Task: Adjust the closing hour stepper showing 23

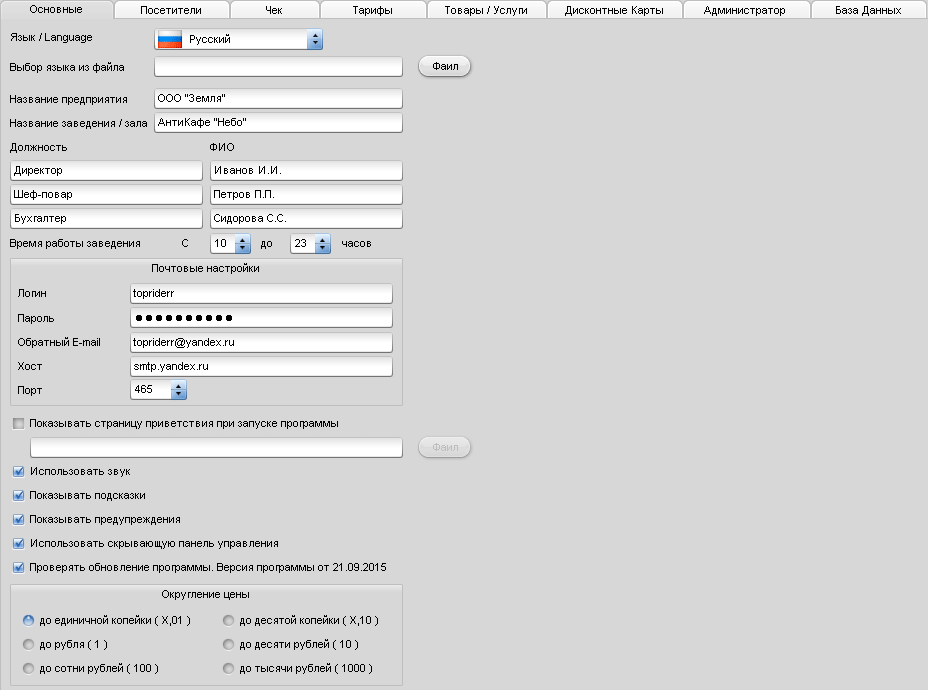Action: [x=322, y=244]
